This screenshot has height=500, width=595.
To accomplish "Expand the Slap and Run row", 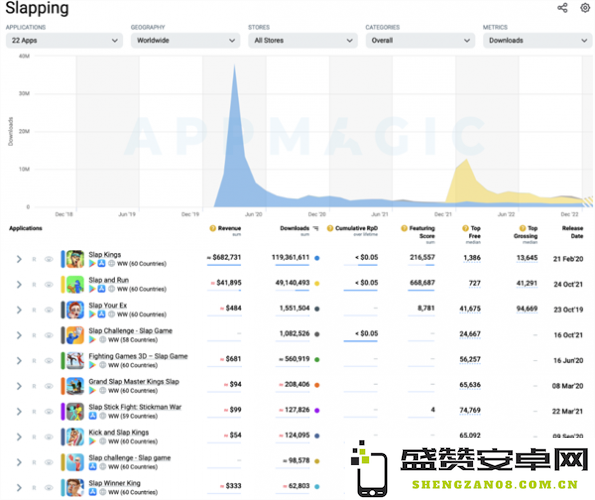I will pos(19,285).
